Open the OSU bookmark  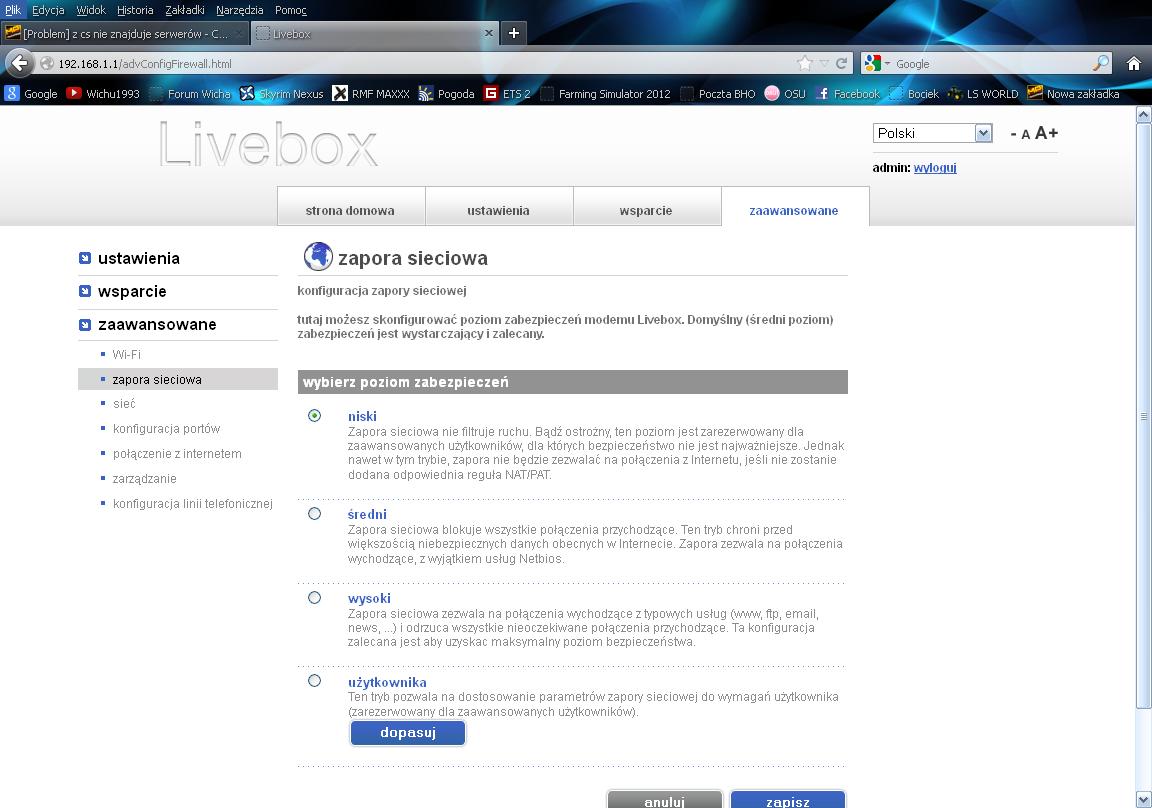(x=785, y=93)
